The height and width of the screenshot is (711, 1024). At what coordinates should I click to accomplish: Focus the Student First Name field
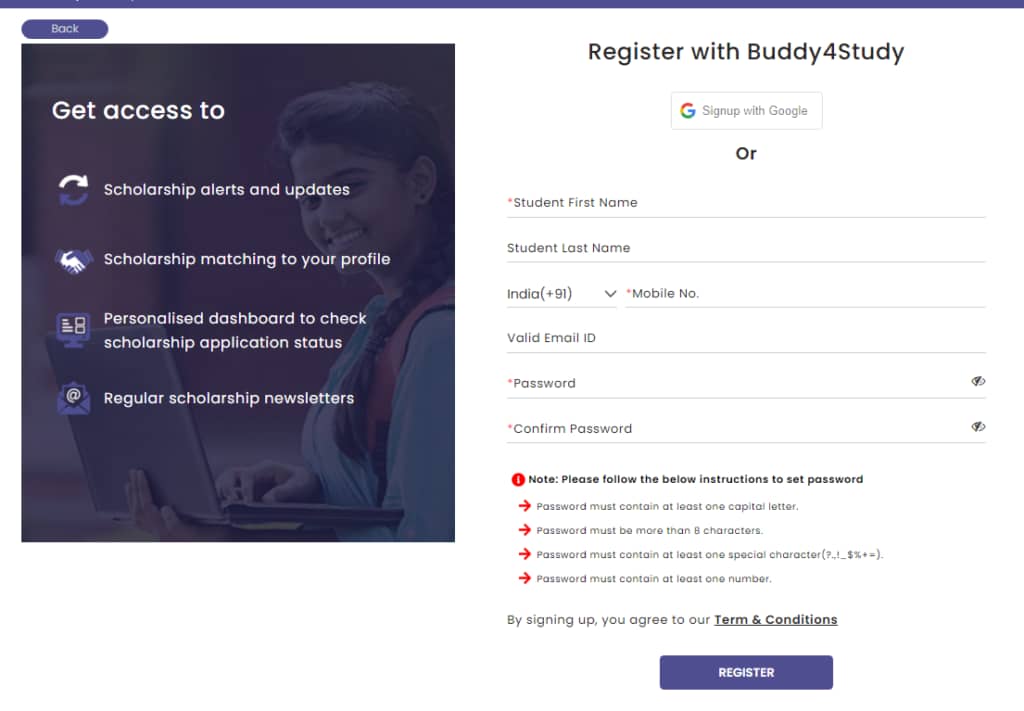coord(746,203)
